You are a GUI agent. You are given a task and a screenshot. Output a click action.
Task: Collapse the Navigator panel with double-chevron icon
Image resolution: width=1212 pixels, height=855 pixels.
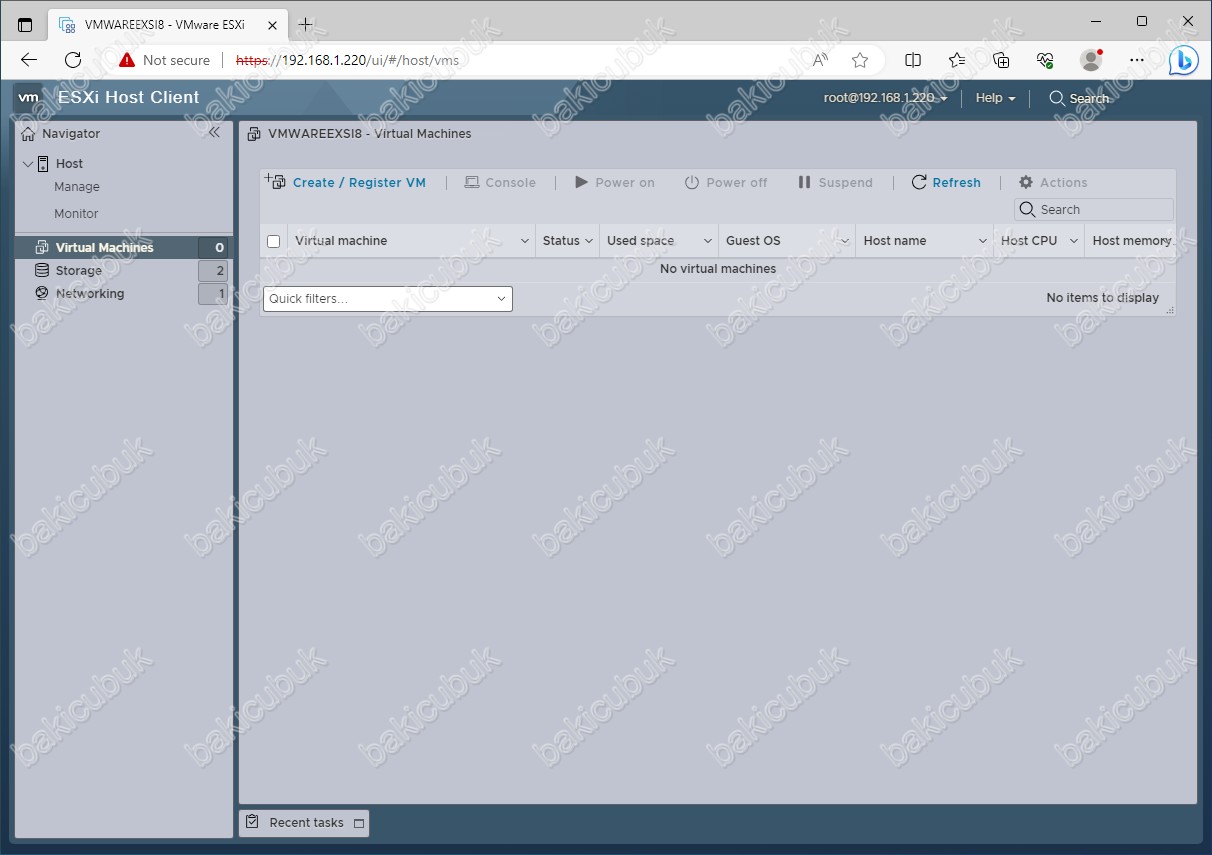[214, 133]
